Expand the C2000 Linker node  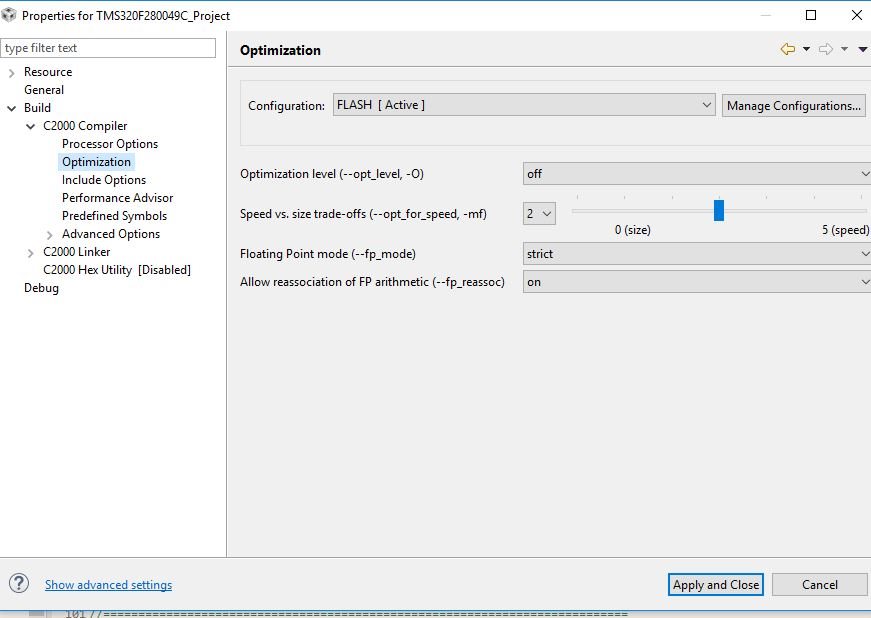pos(31,253)
